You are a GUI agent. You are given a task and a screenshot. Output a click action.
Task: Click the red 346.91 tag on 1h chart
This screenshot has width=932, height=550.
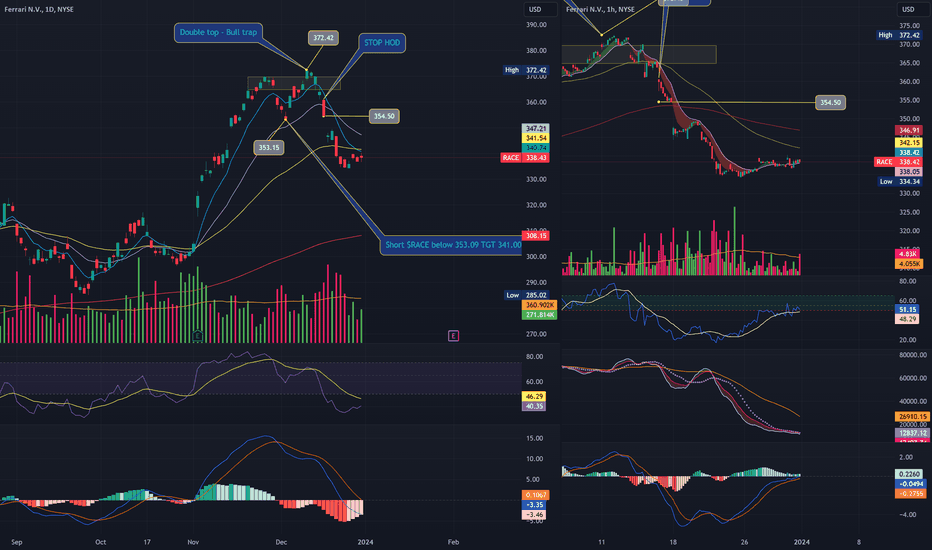point(909,130)
